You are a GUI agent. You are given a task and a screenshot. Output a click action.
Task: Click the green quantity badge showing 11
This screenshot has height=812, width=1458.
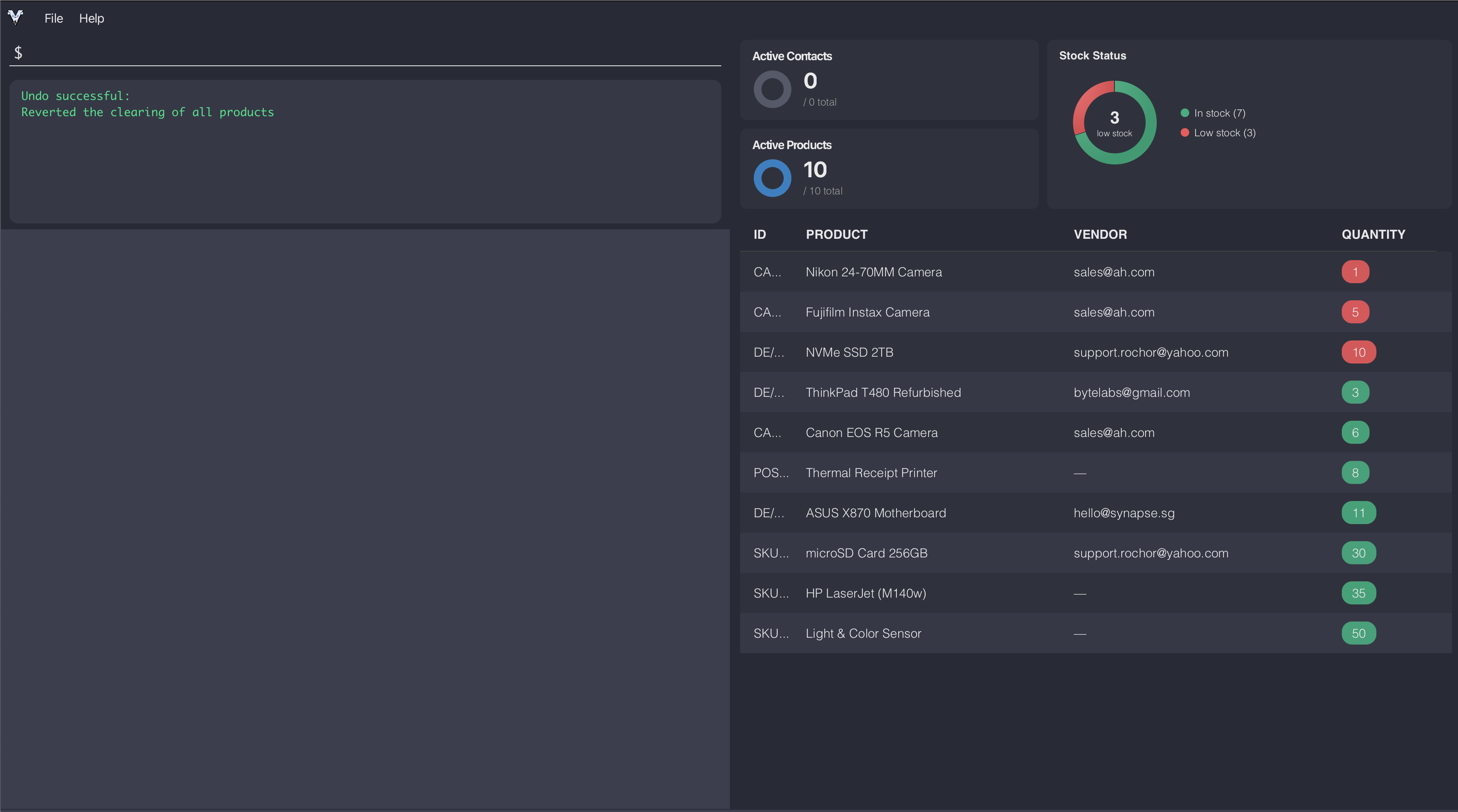[x=1358, y=513]
